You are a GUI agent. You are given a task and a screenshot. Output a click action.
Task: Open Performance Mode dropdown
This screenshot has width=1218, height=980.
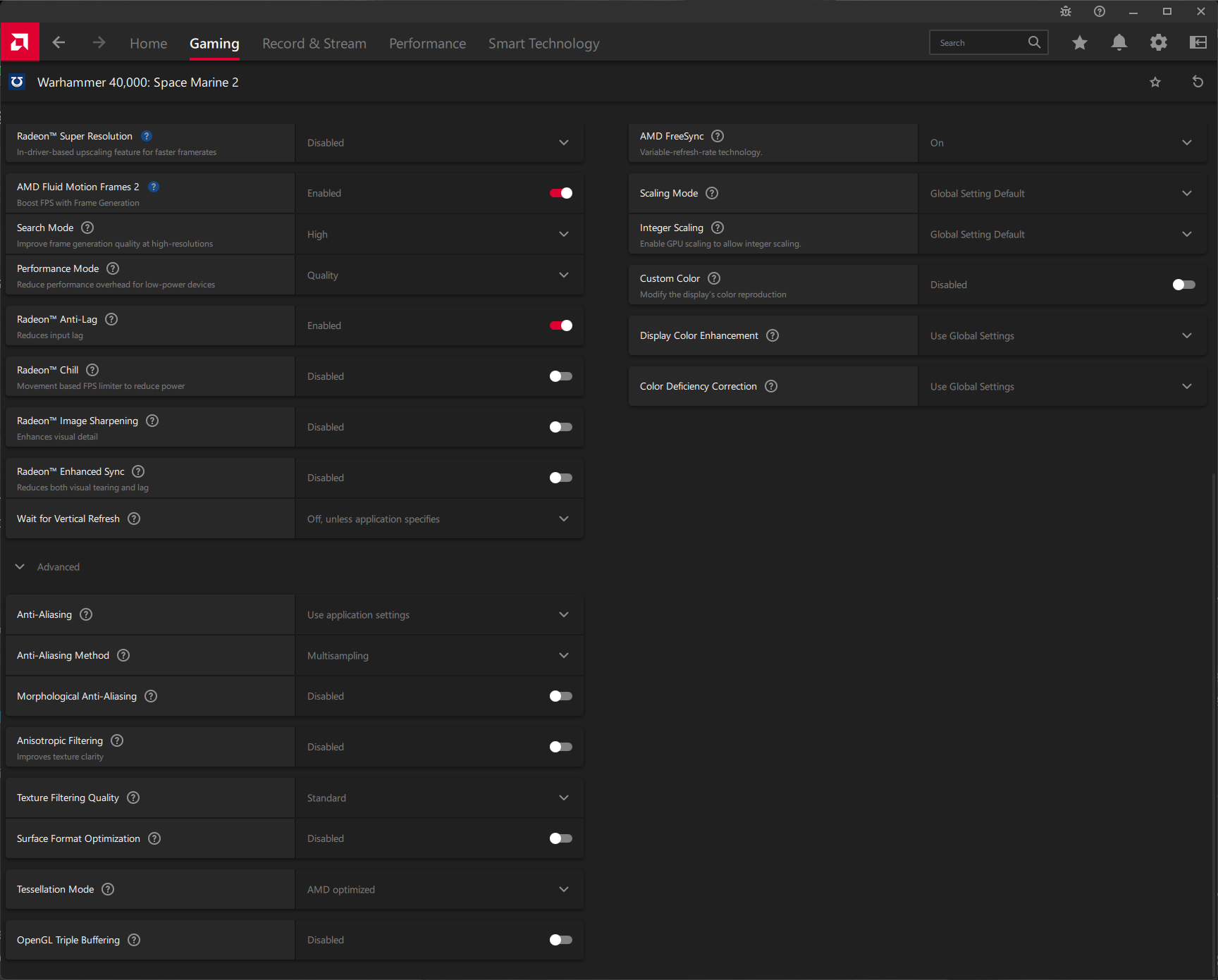tap(440, 275)
